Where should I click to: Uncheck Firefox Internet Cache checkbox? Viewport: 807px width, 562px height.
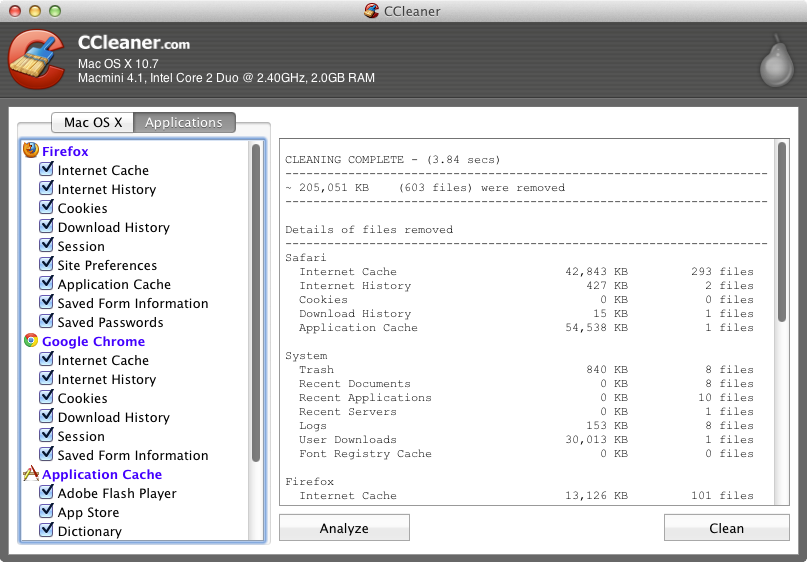46,170
